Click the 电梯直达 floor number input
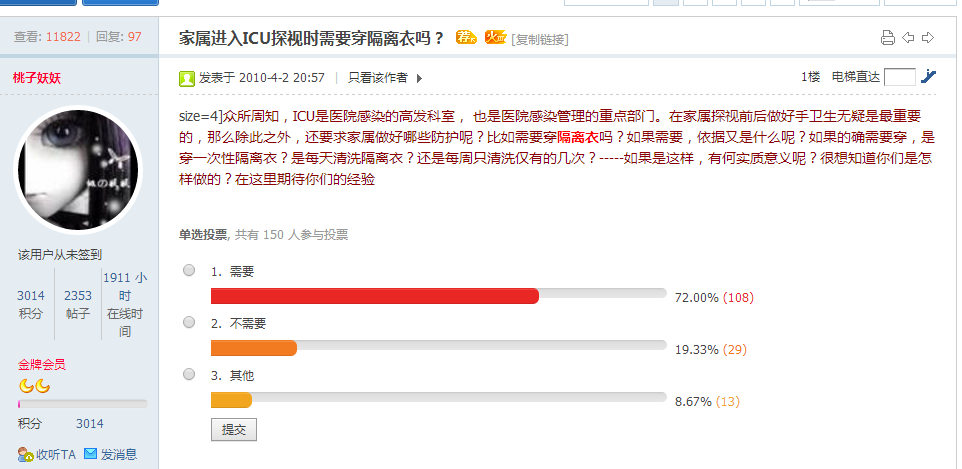This screenshot has height=469, width=962. 899,76
